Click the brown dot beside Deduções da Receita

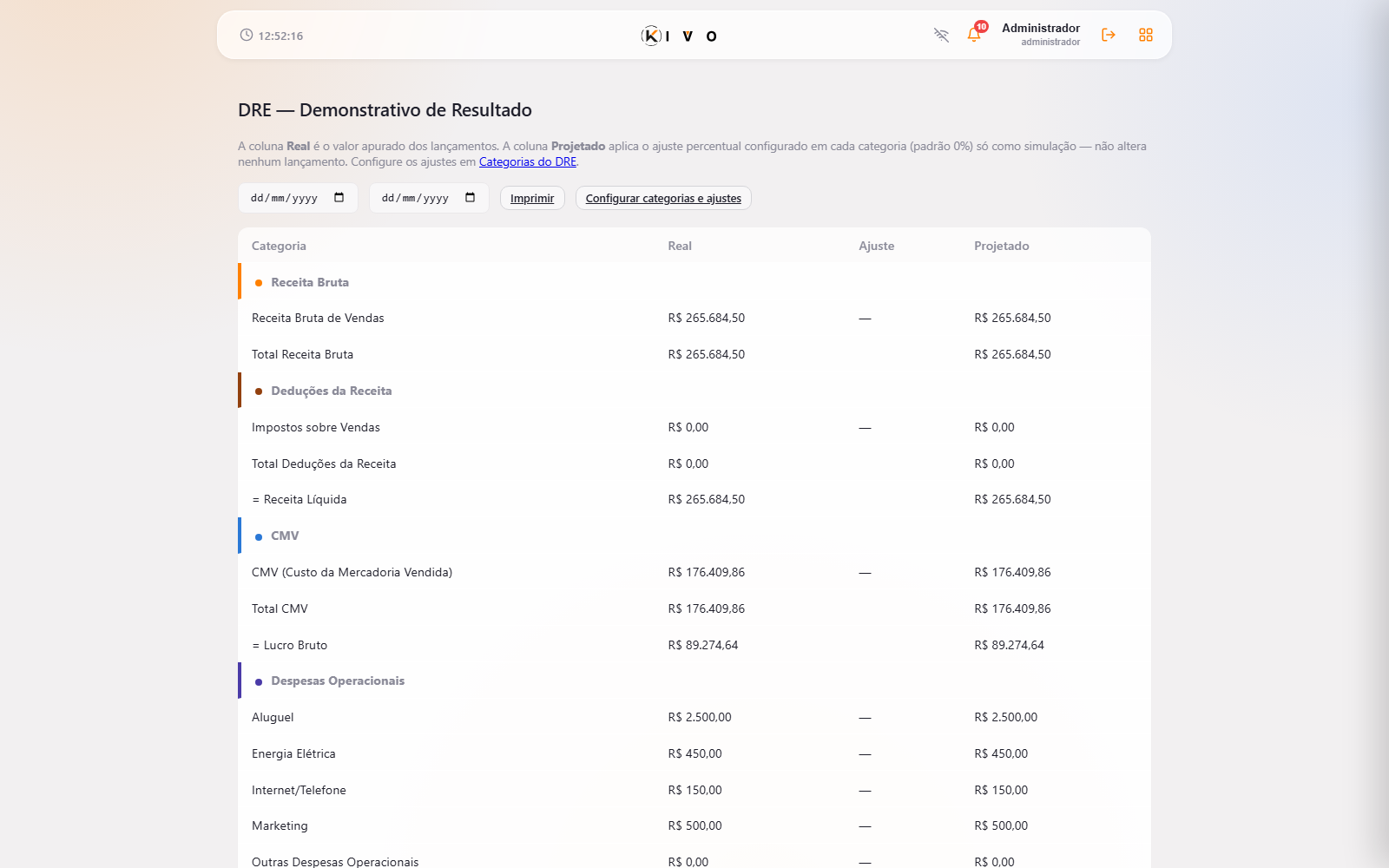(259, 391)
